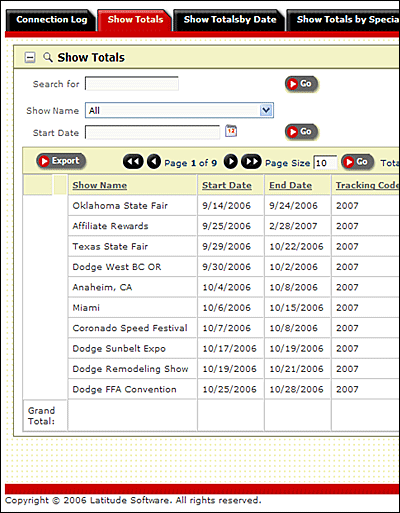Focus the Start Date input field
Screen dimensions: 400x513
(153, 132)
